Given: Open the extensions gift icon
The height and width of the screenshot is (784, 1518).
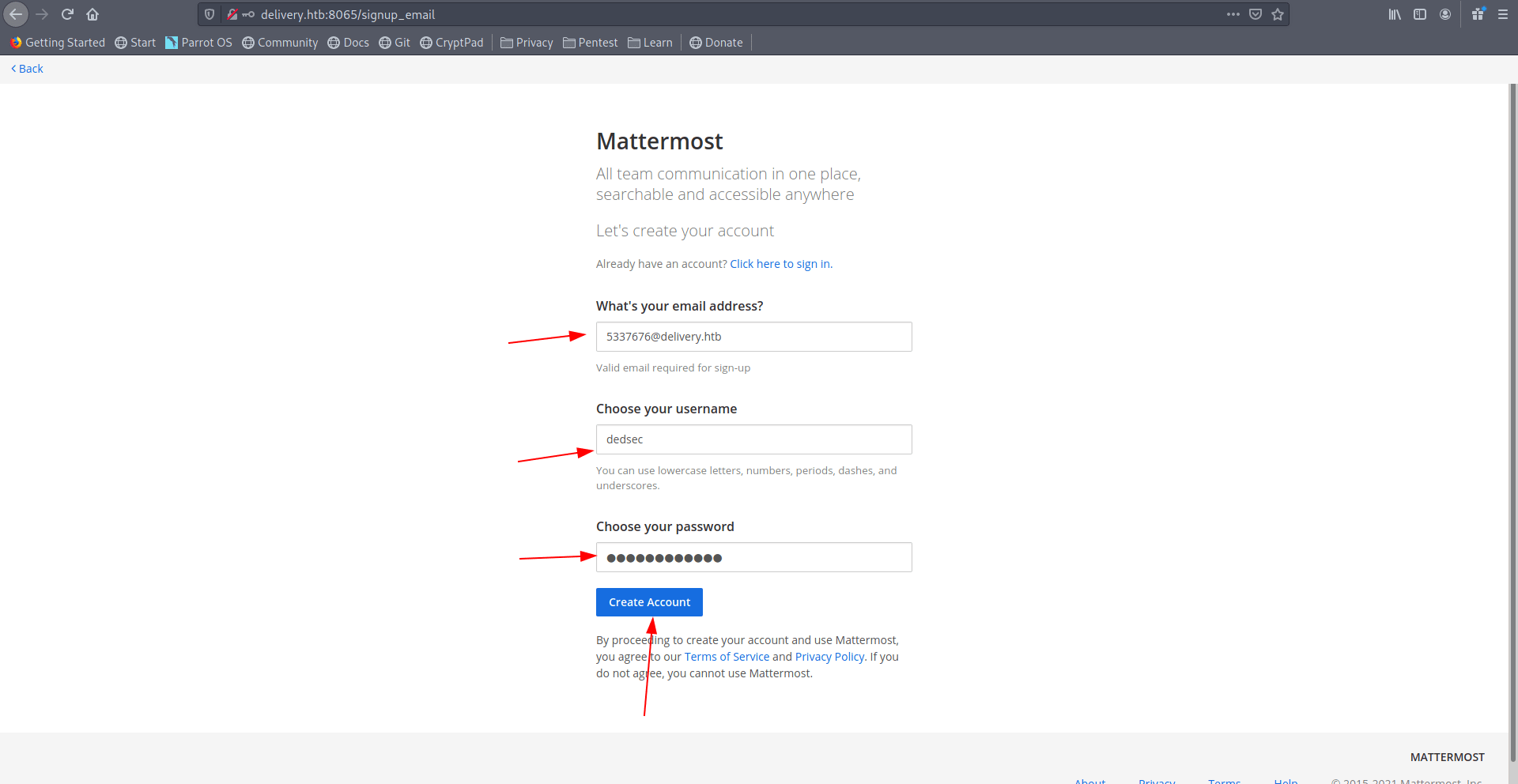Looking at the screenshot, I should (1478, 14).
